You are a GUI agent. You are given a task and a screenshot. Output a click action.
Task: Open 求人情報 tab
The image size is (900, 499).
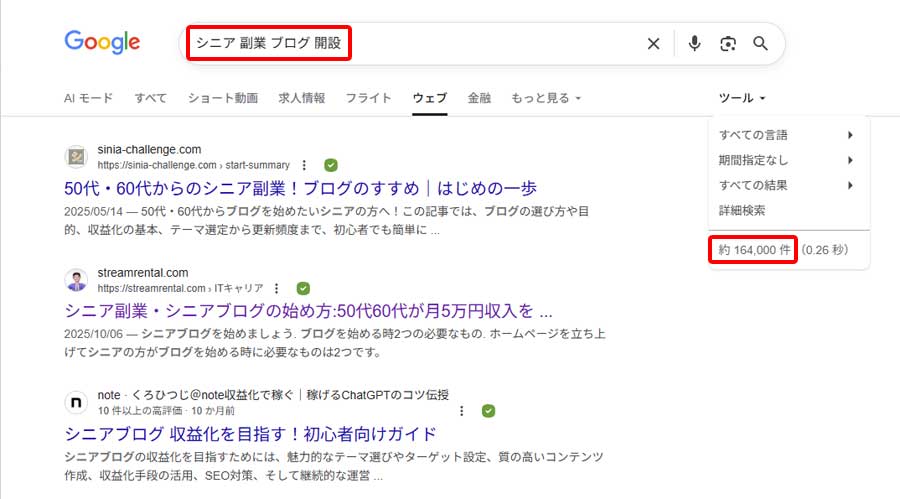coord(302,98)
